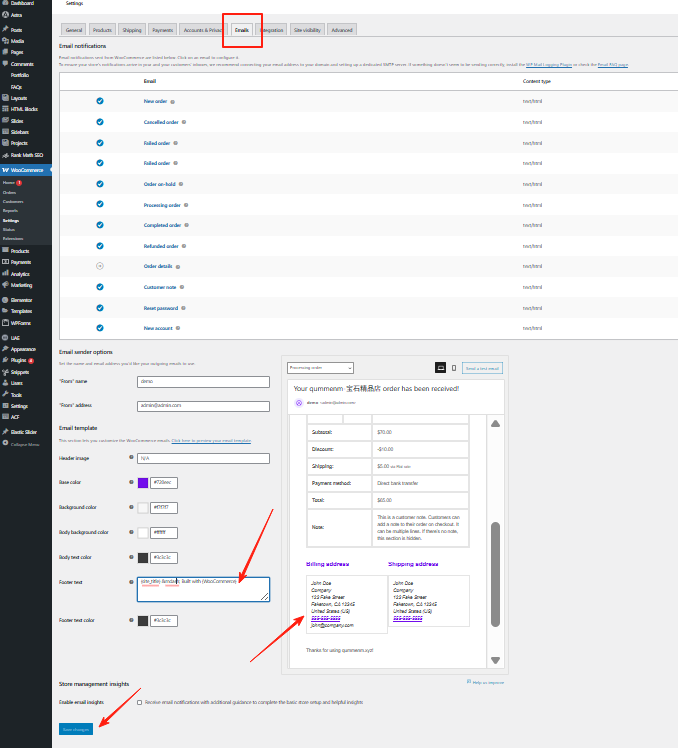Open the Emails settings tab
This screenshot has width=678, height=748.
click(x=241, y=30)
